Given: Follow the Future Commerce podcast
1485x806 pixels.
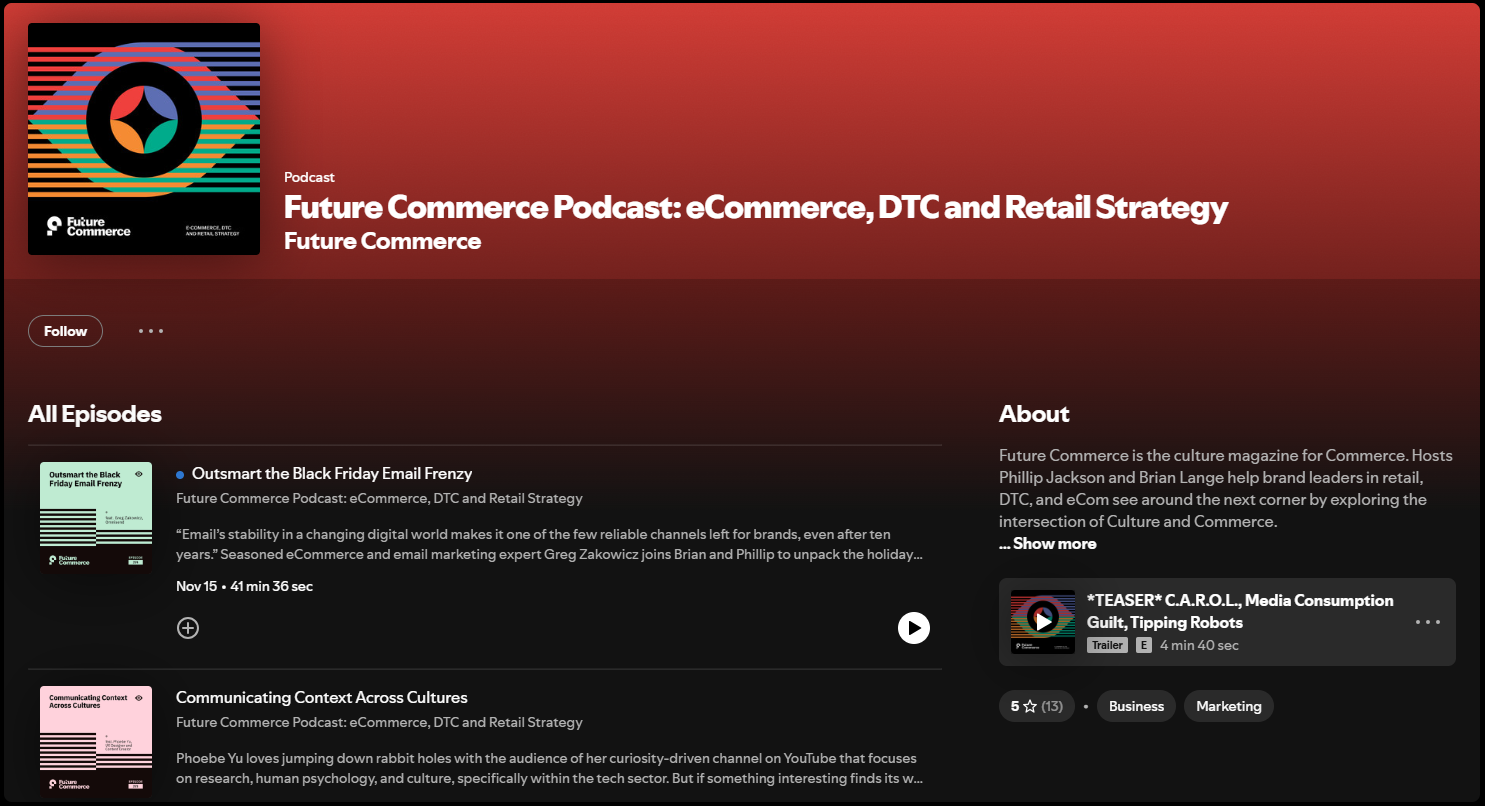Looking at the screenshot, I should coord(65,331).
